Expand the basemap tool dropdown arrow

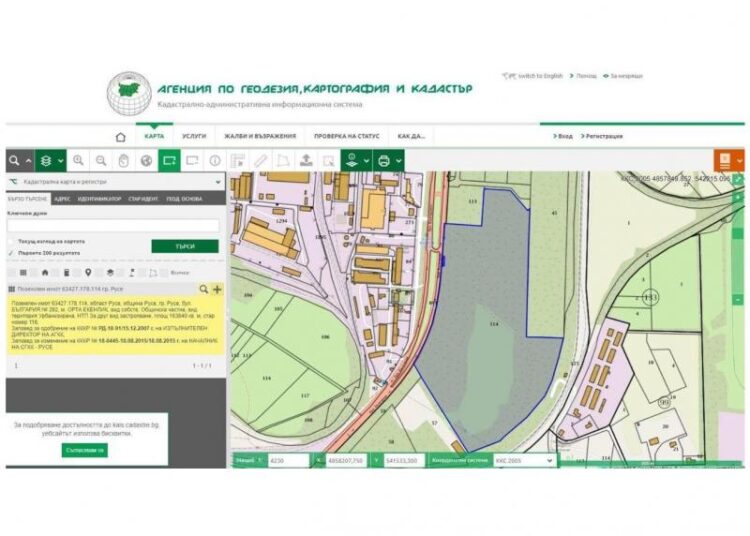pos(366,161)
